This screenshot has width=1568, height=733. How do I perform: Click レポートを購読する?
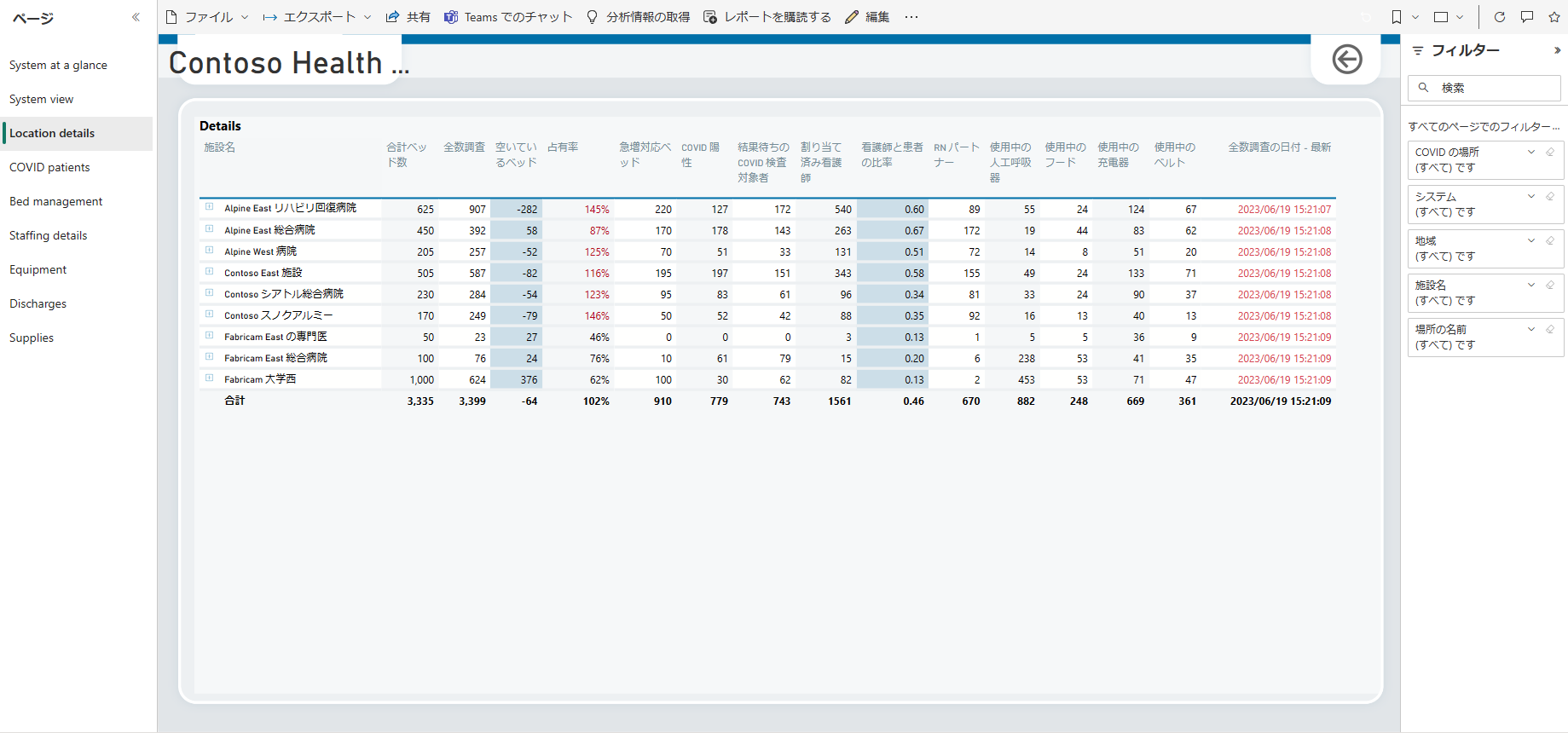[x=767, y=17]
